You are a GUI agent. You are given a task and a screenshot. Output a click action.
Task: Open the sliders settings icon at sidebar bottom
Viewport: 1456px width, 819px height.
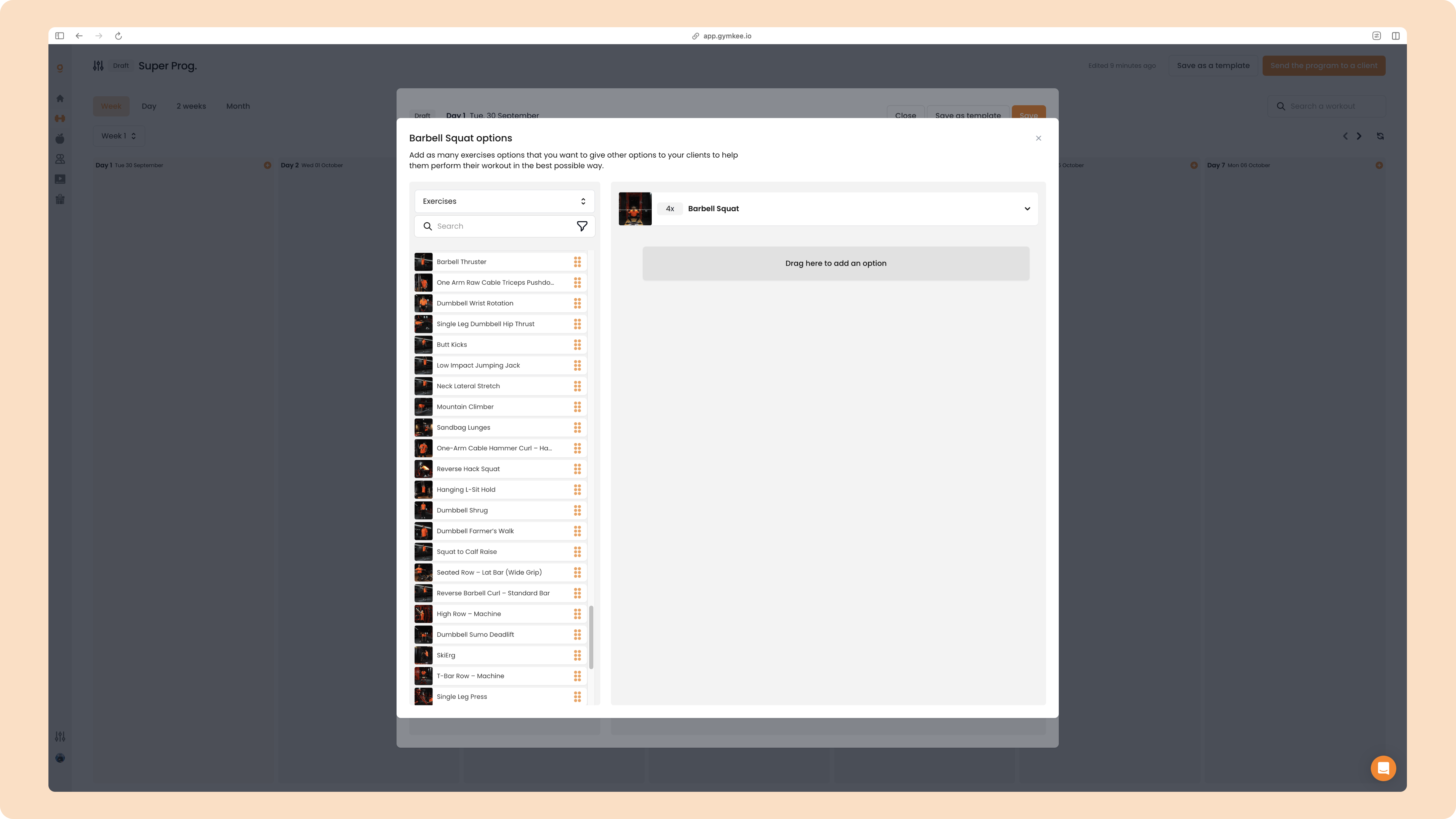coord(60,736)
